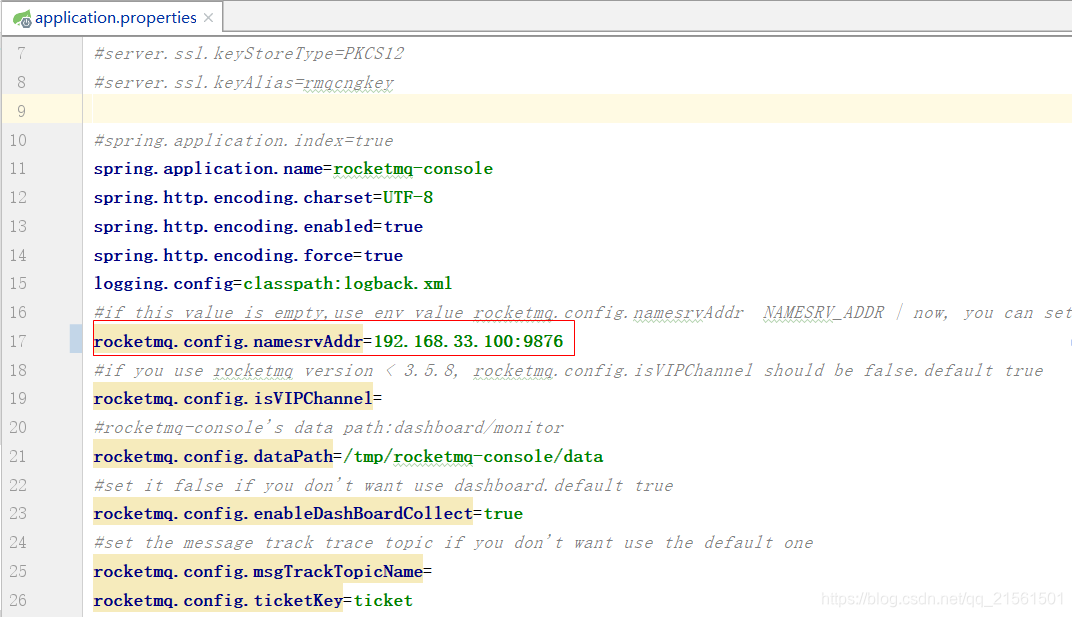Click the 192.168.33.100:9876 address value

coord(468,341)
